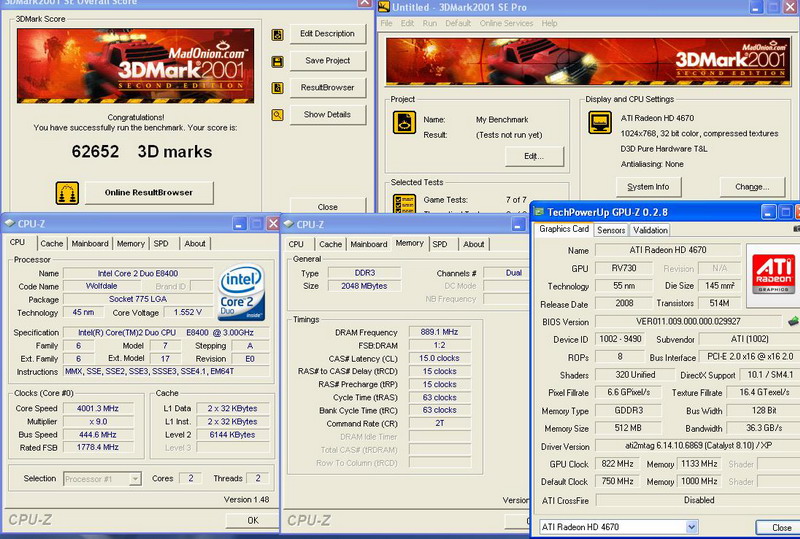Click the CAS# Latency 15.0 clocks value
The height and width of the screenshot is (539, 800).
pos(439,358)
